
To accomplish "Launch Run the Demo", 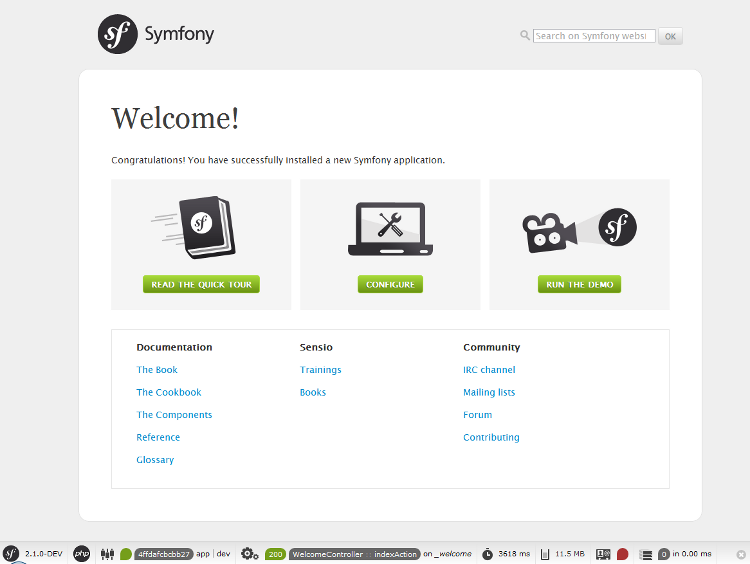I will coord(579,284).
